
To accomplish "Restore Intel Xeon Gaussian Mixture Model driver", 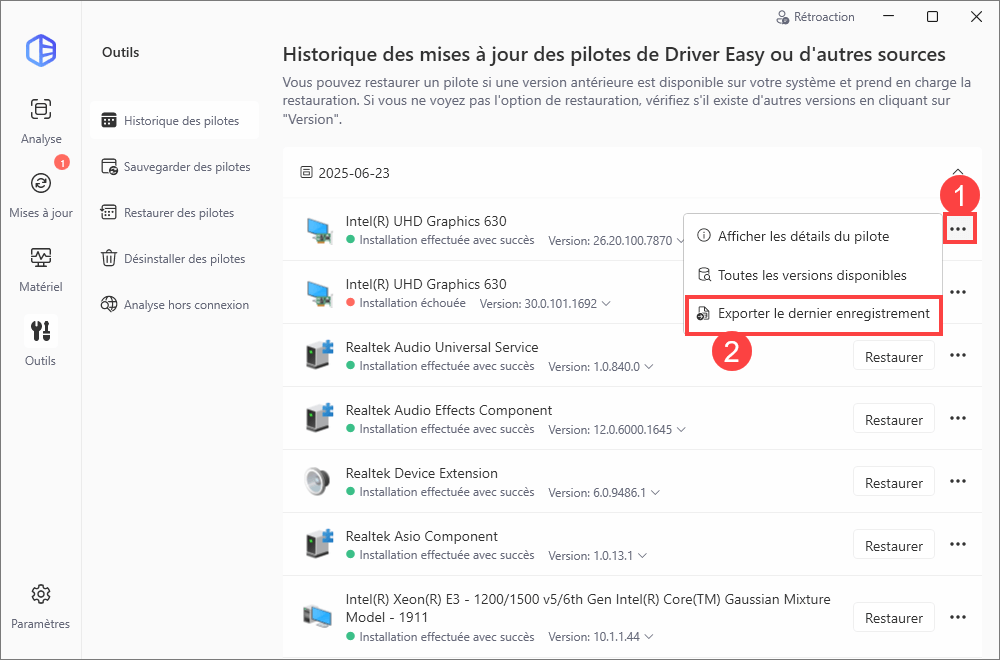I will click(x=893, y=618).
